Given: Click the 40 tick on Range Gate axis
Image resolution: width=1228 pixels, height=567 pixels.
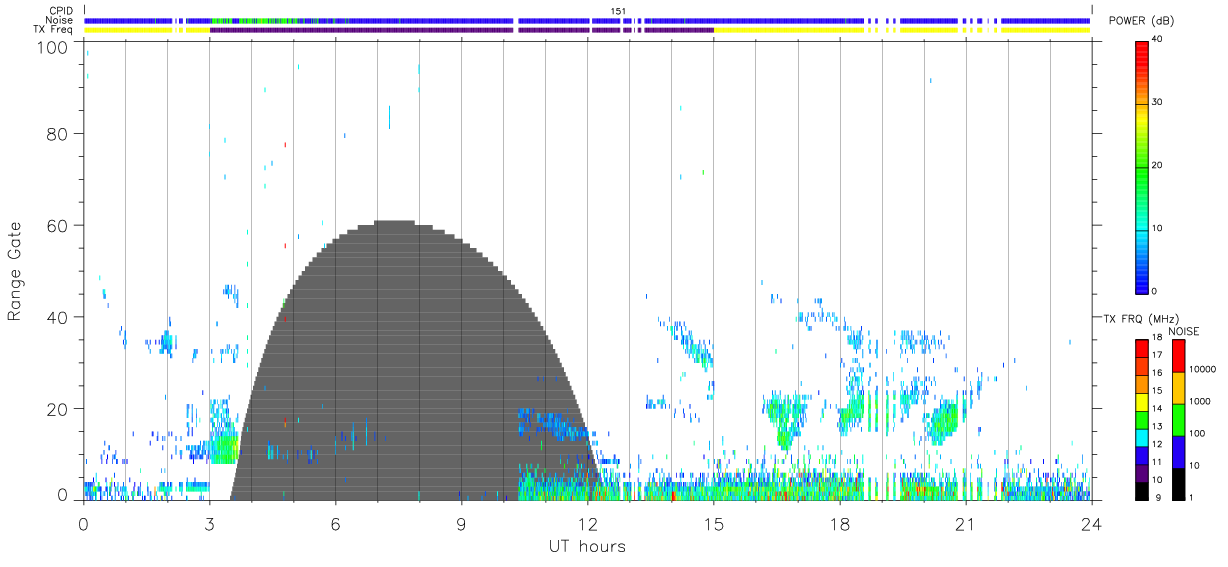Looking at the screenshot, I should click(59, 317).
